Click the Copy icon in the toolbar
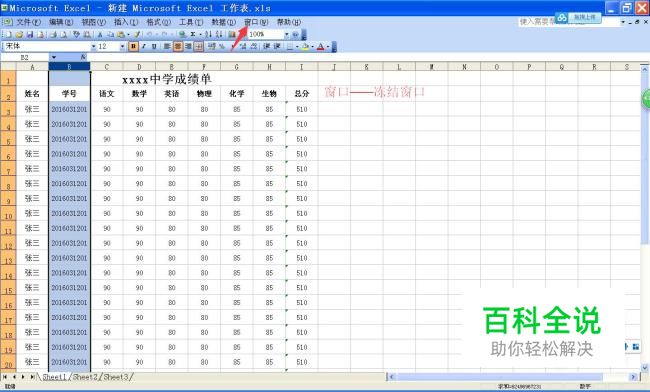 point(111,34)
